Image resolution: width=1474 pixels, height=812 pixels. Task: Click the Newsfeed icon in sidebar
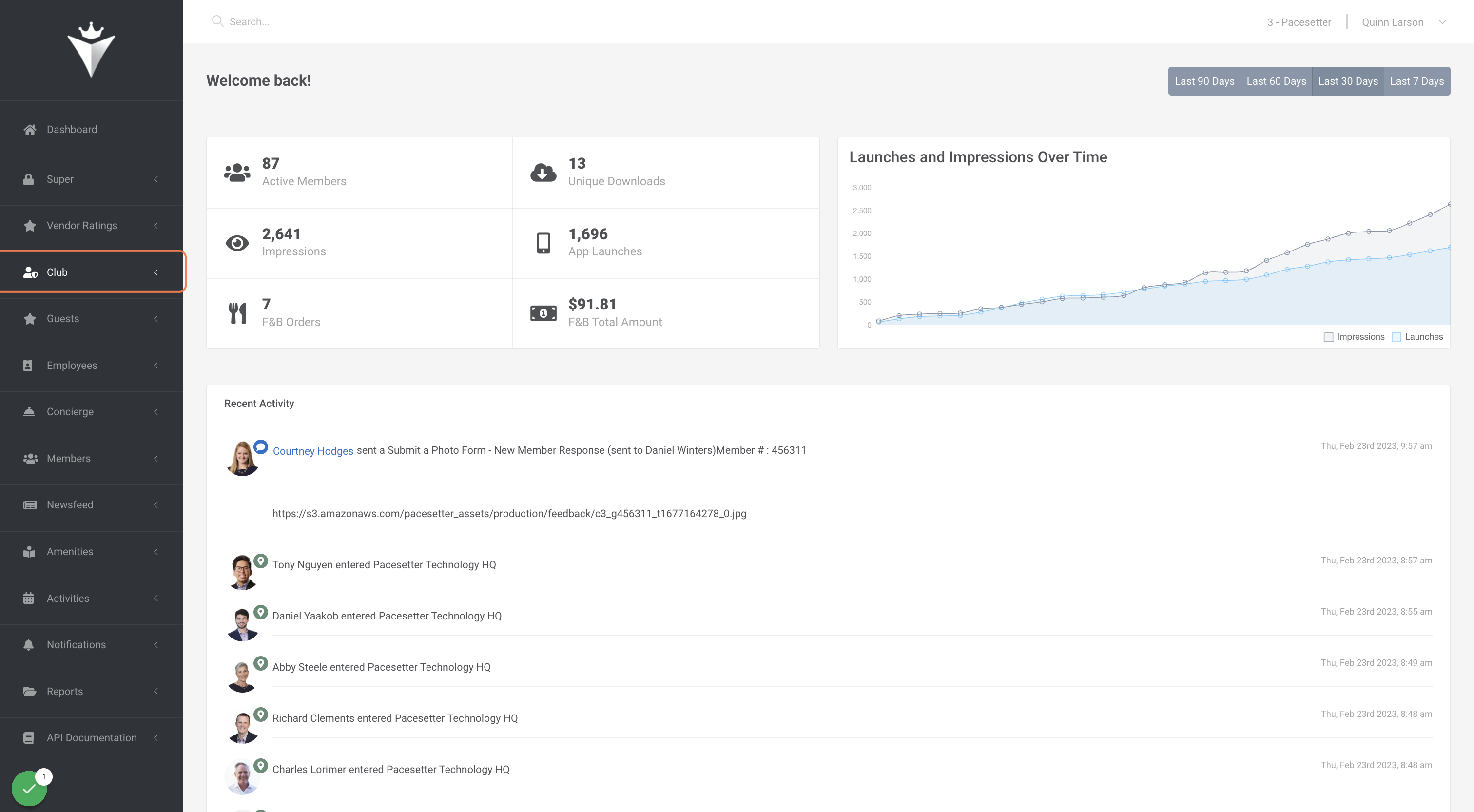[30, 505]
